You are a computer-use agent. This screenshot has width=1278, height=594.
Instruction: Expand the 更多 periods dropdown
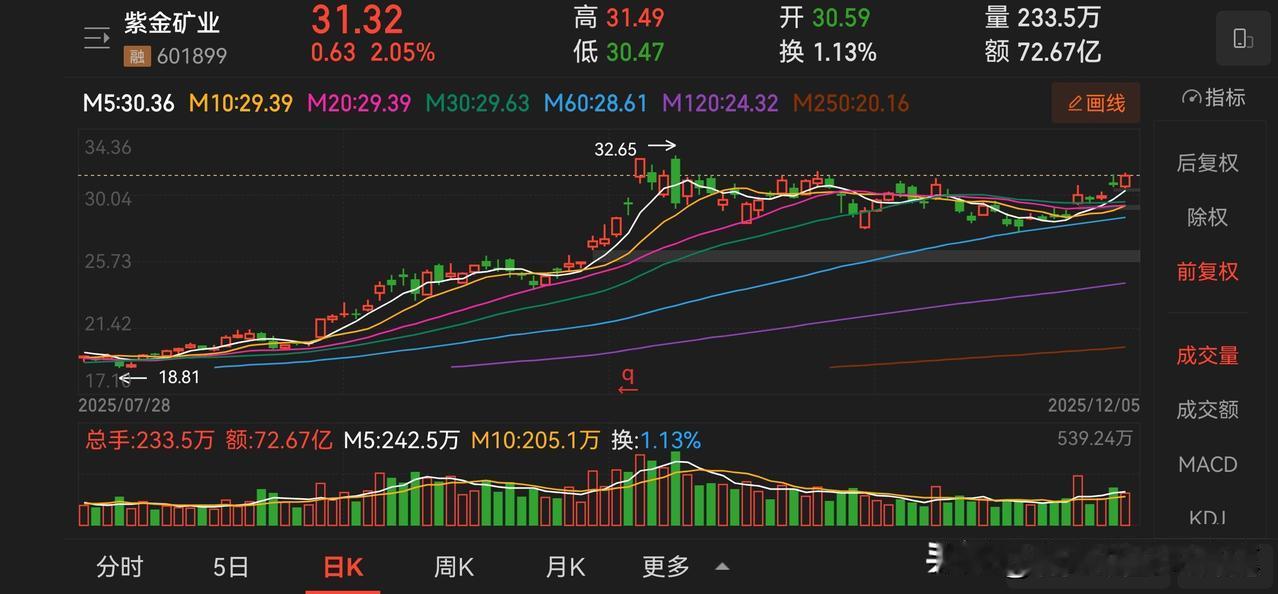(x=685, y=567)
